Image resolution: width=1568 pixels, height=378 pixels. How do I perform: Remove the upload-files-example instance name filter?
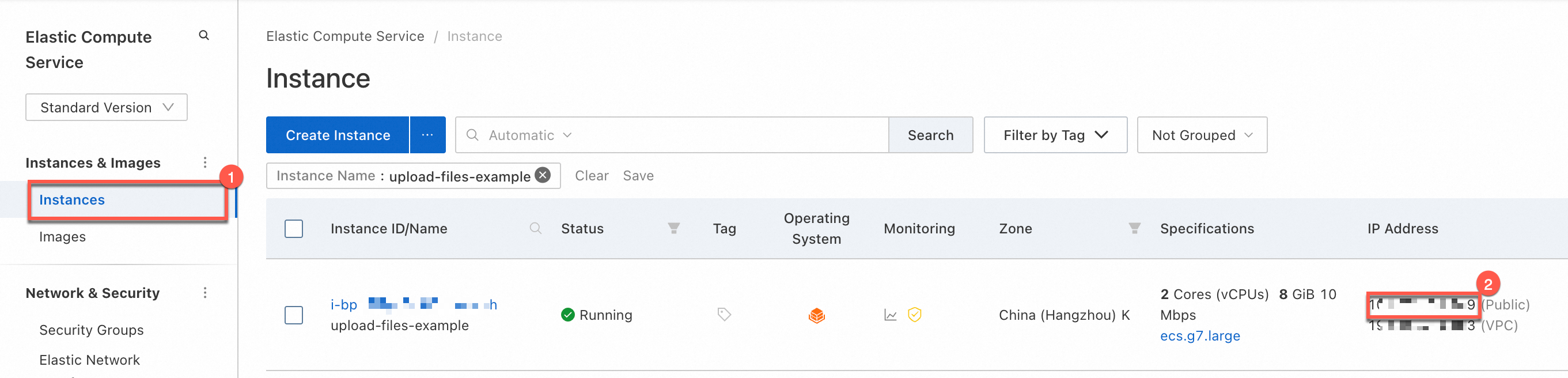(542, 175)
